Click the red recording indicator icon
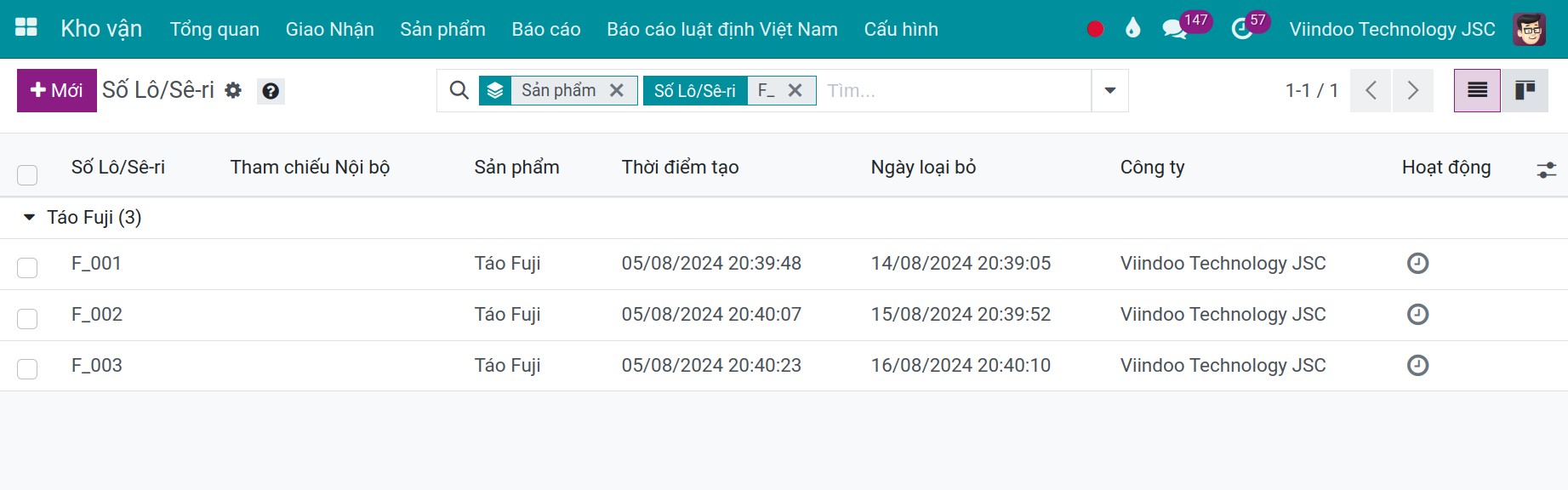This screenshot has width=1568, height=490. pyautogui.click(x=1095, y=29)
